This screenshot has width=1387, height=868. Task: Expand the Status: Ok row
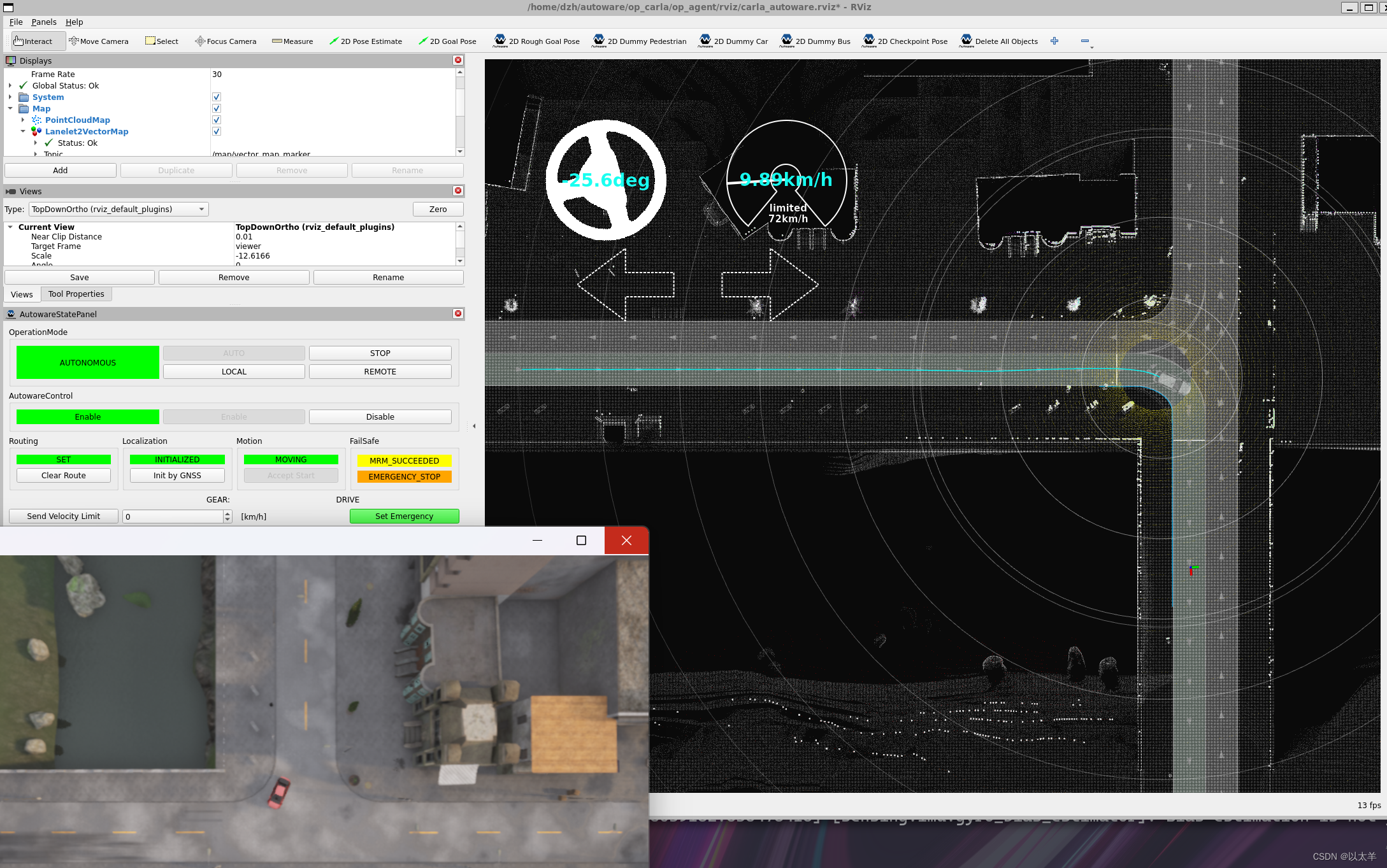tap(36, 143)
